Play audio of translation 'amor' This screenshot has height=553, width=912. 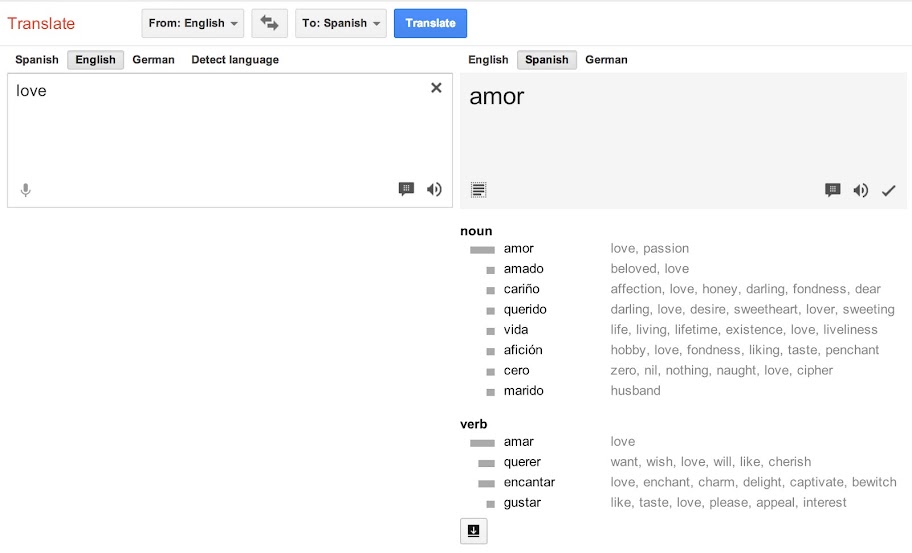point(860,190)
